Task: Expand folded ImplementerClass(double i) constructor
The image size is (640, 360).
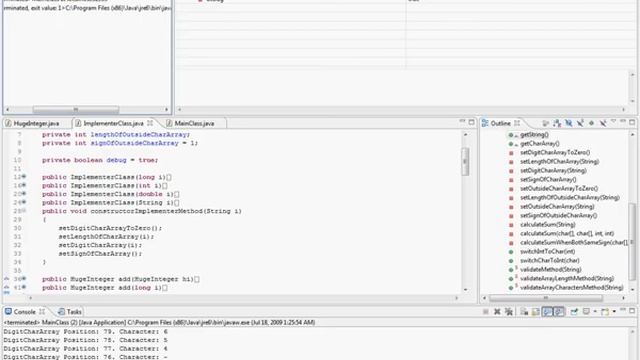Action: click(x=24, y=194)
